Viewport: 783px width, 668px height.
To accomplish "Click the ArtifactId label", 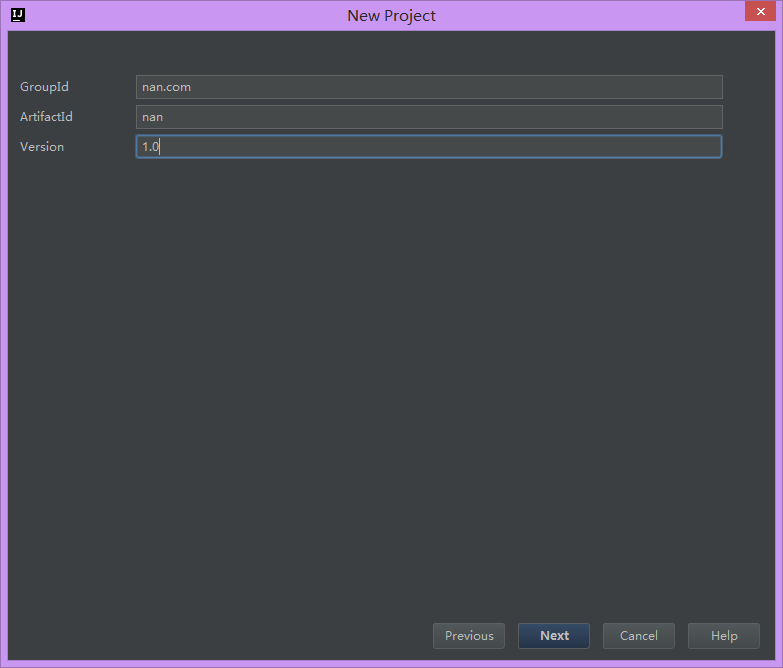I will point(46,117).
